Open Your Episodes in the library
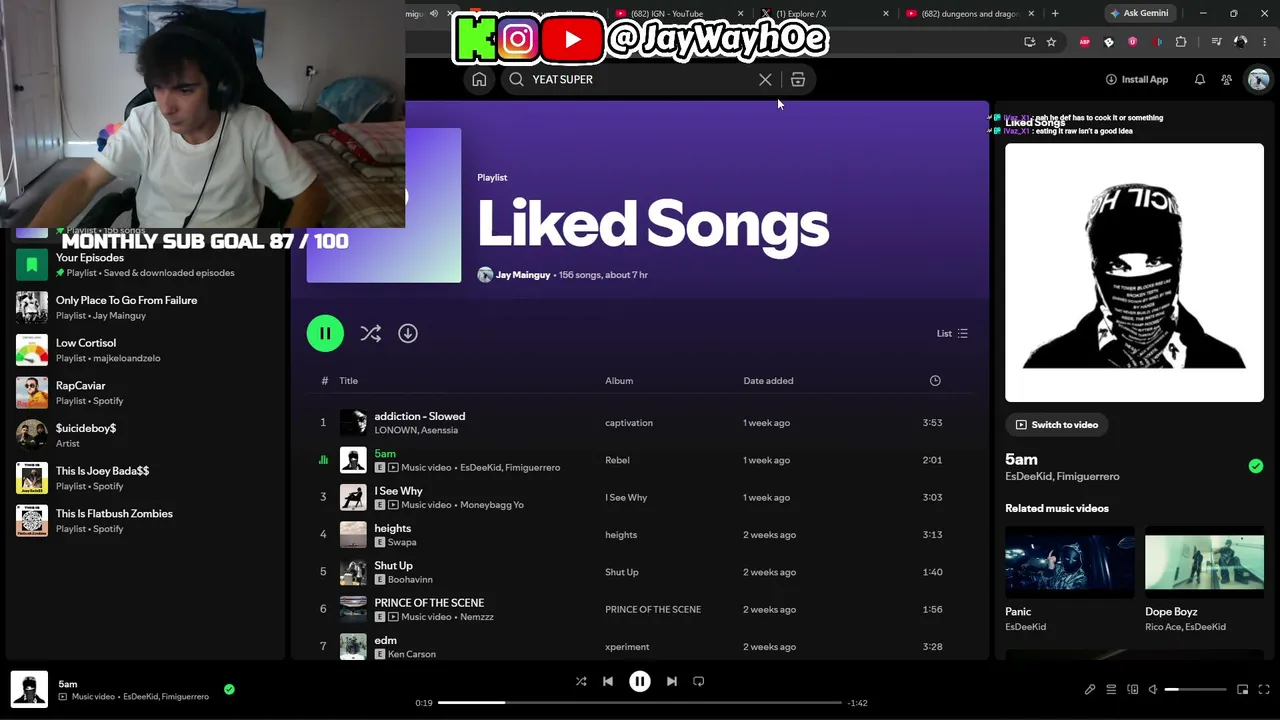This screenshot has height=720, width=1280. tap(145, 265)
